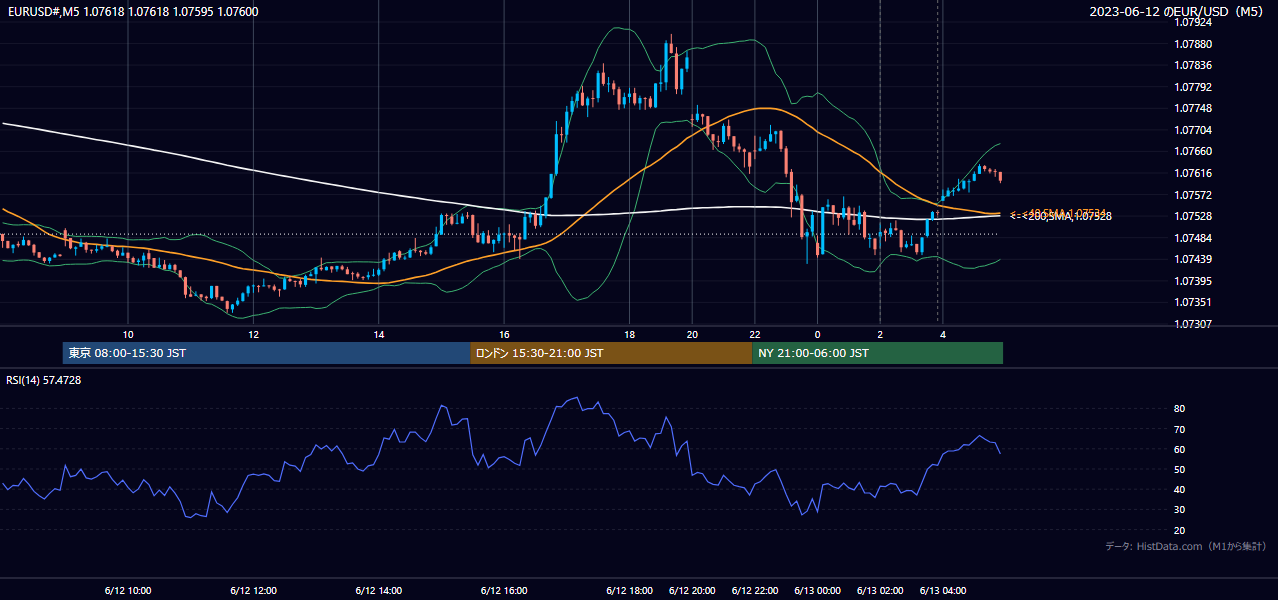Click RSI scale value 30

1179,510
